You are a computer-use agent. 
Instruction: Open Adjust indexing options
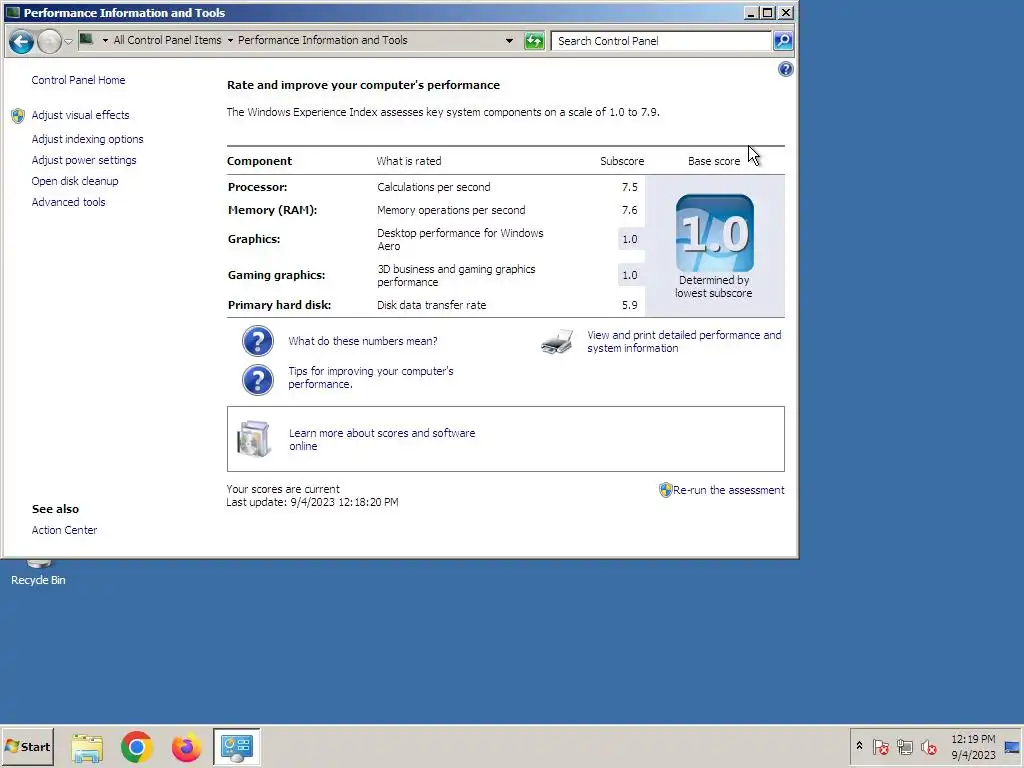tap(88, 139)
